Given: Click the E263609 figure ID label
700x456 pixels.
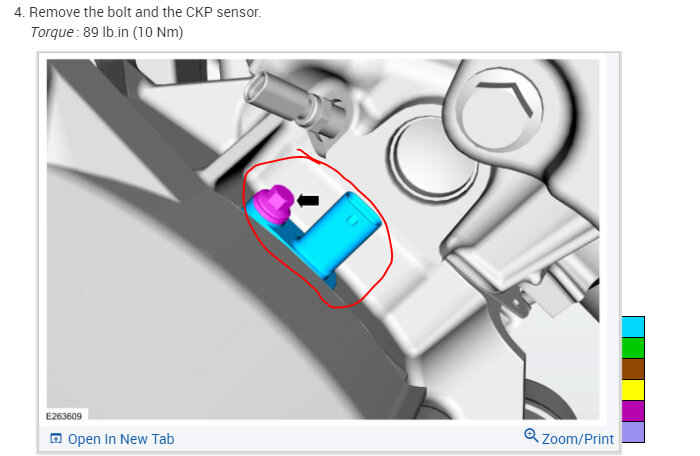Looking at the screenshot, I should click(64, 416).
